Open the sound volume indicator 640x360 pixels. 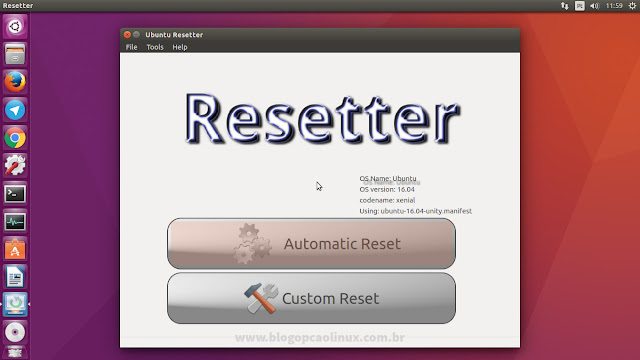[x=594, y=6]
